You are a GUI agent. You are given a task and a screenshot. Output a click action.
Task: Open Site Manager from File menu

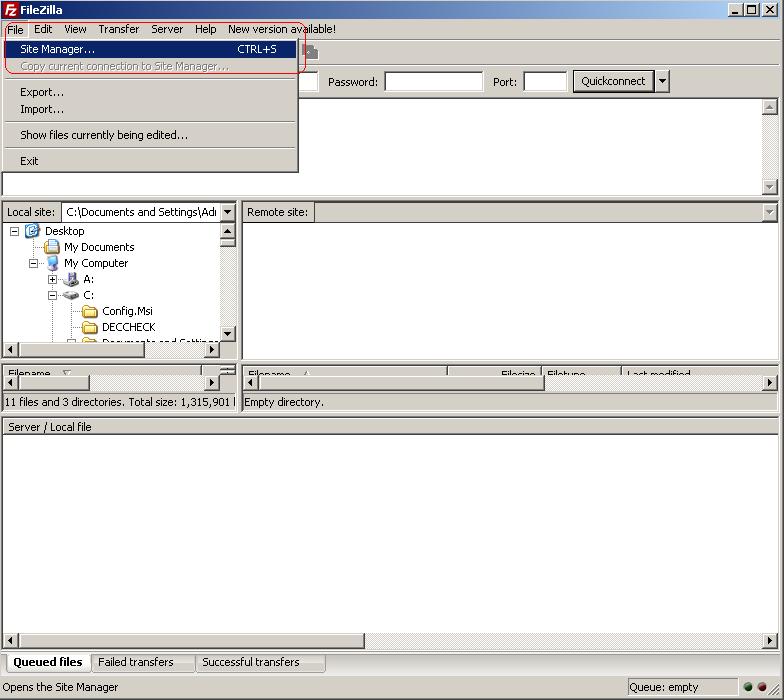point(150,49)
